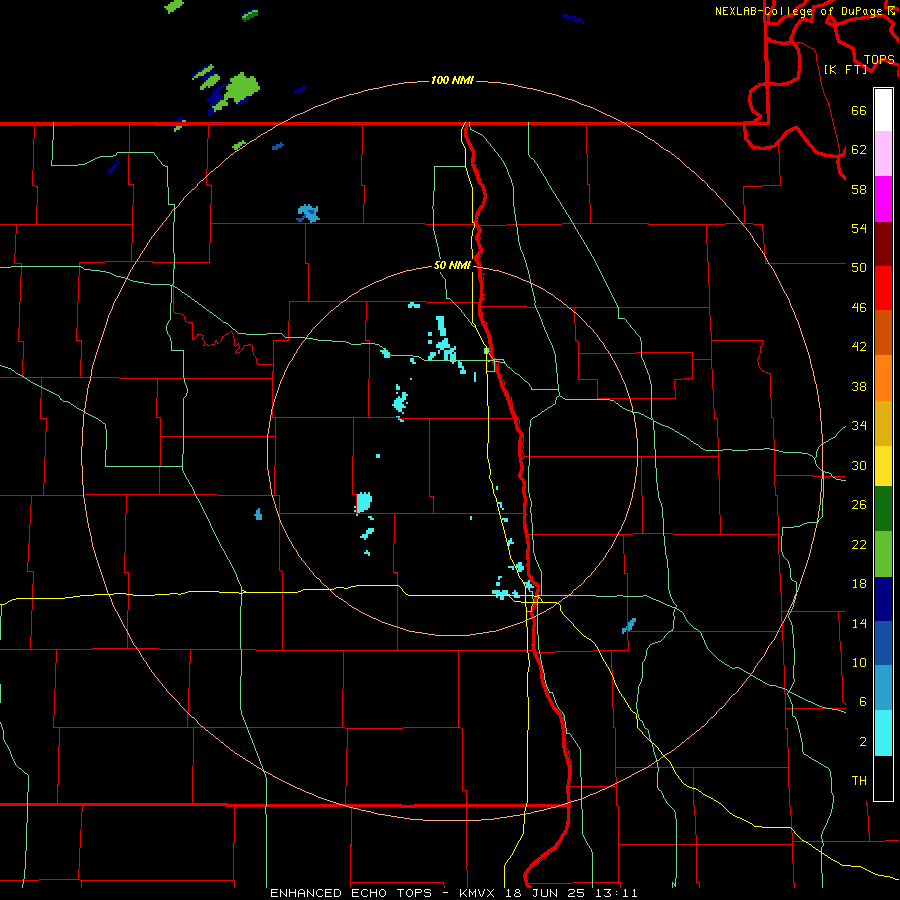The height and width of the screenshot is (900, 900).
Task: Click the legend value "38"
Action: pyautogui.click(x=859, y=386)
